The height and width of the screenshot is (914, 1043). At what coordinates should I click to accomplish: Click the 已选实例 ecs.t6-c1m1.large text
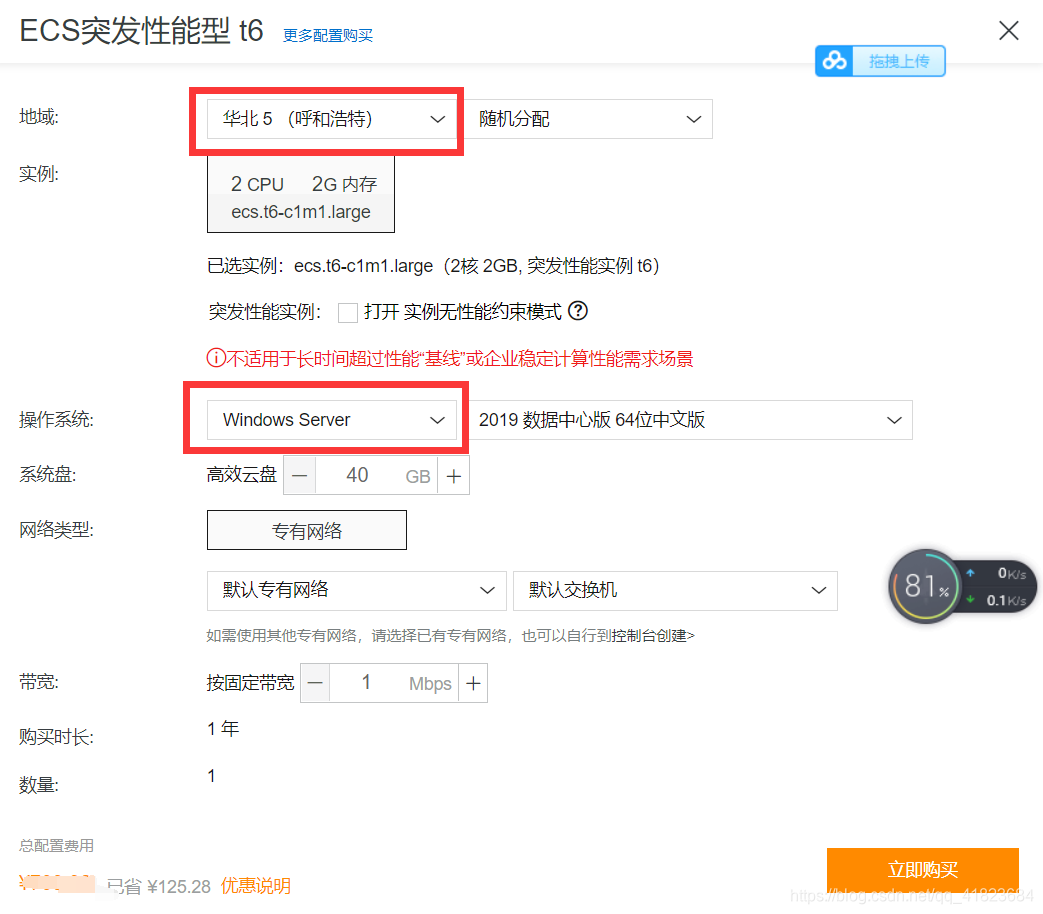click(433, 265)
